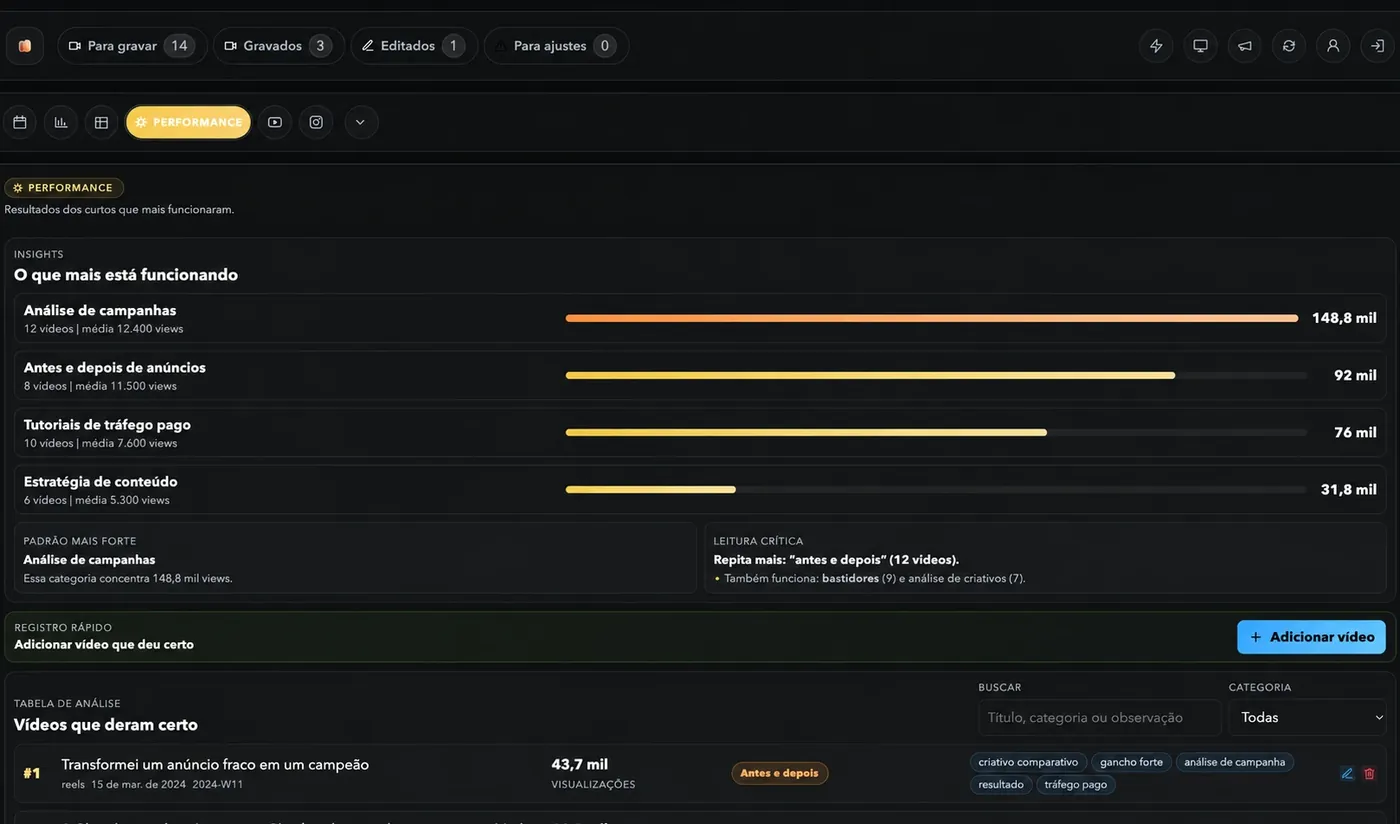Click the Antes e depois category badge
The width and height of the screenshot is (1400, 824).
click(780, 773)
